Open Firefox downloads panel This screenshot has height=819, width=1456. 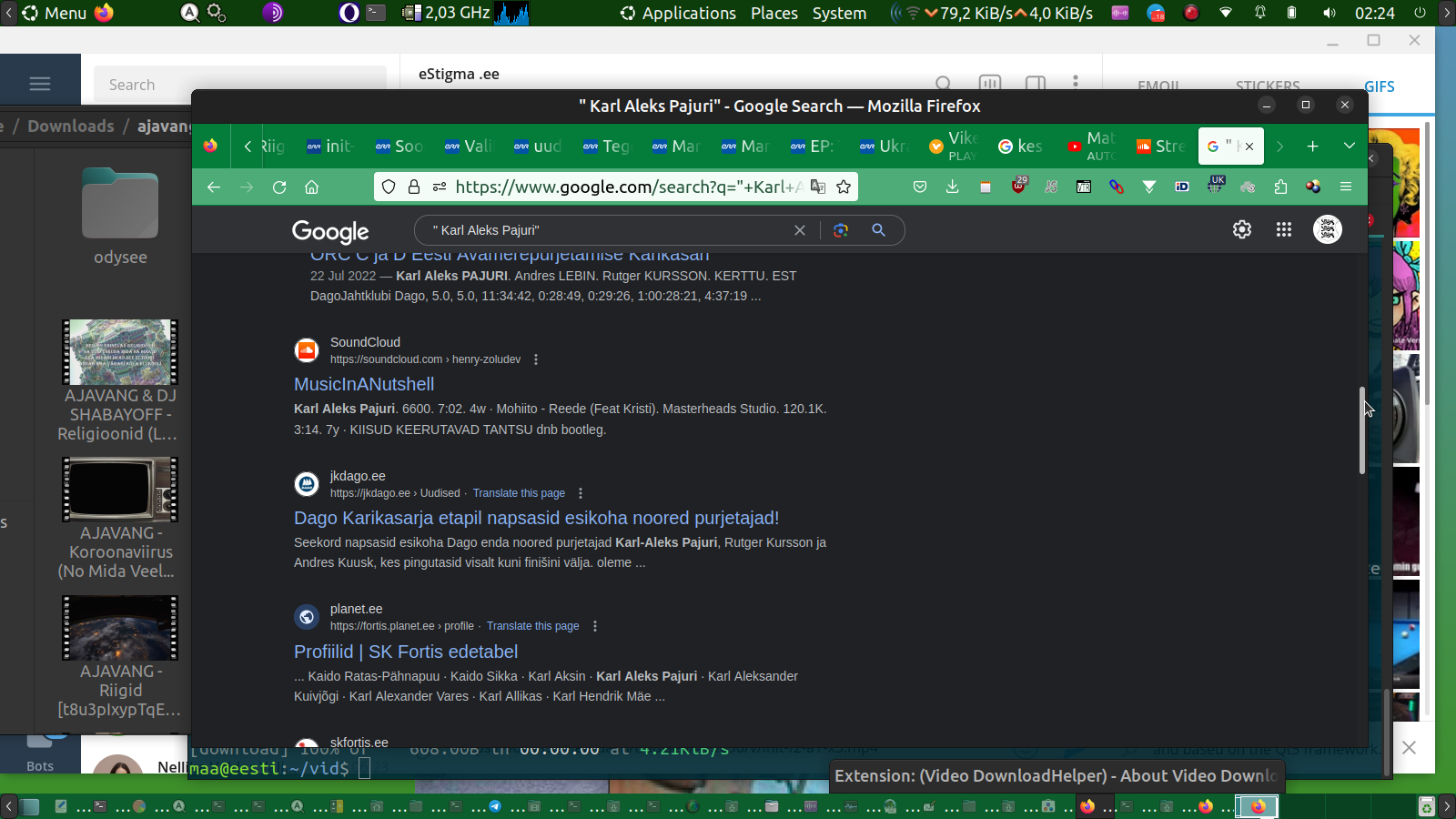tap(953, 187)
